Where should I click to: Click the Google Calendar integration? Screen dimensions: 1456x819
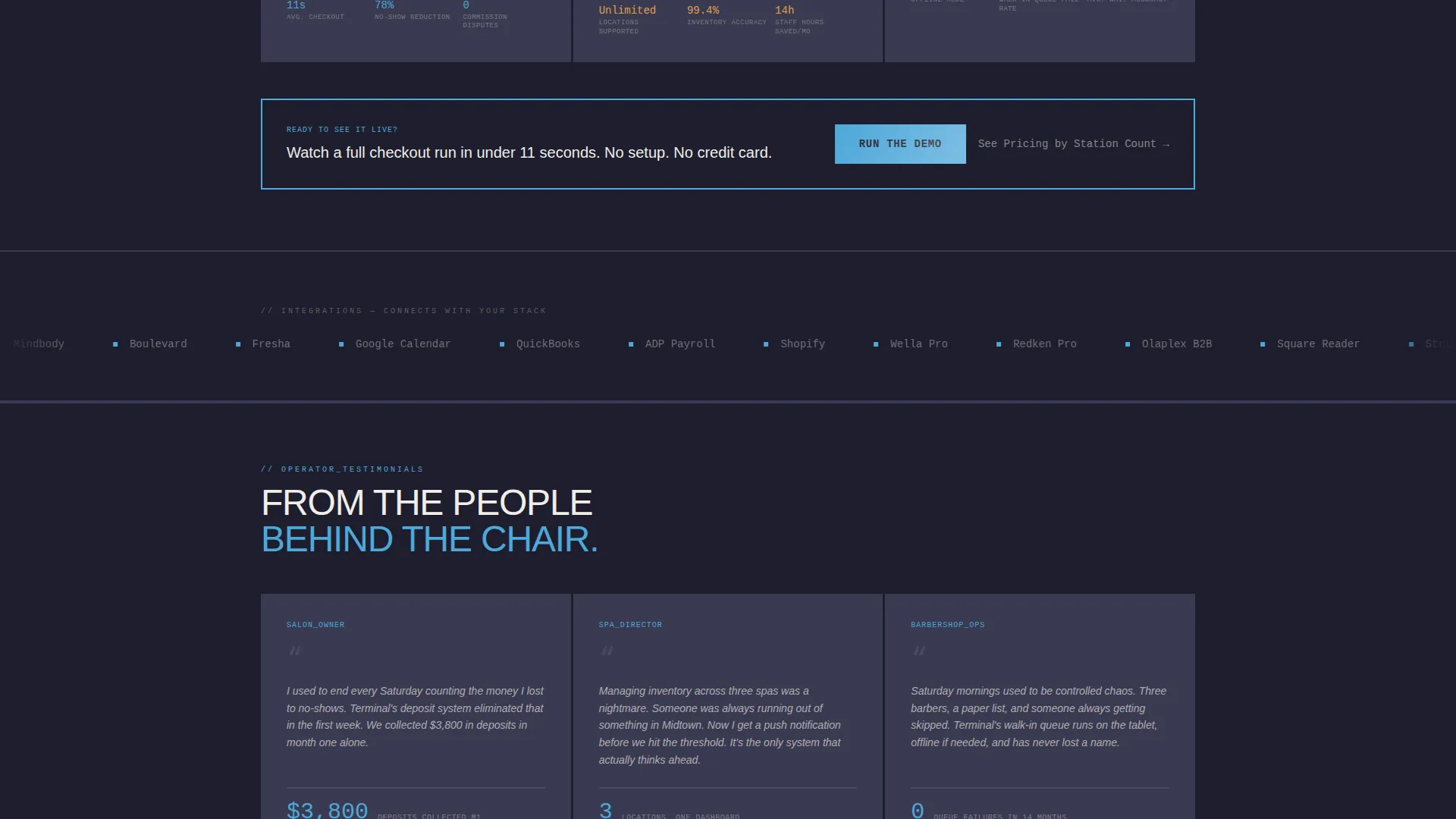(403, 344)
